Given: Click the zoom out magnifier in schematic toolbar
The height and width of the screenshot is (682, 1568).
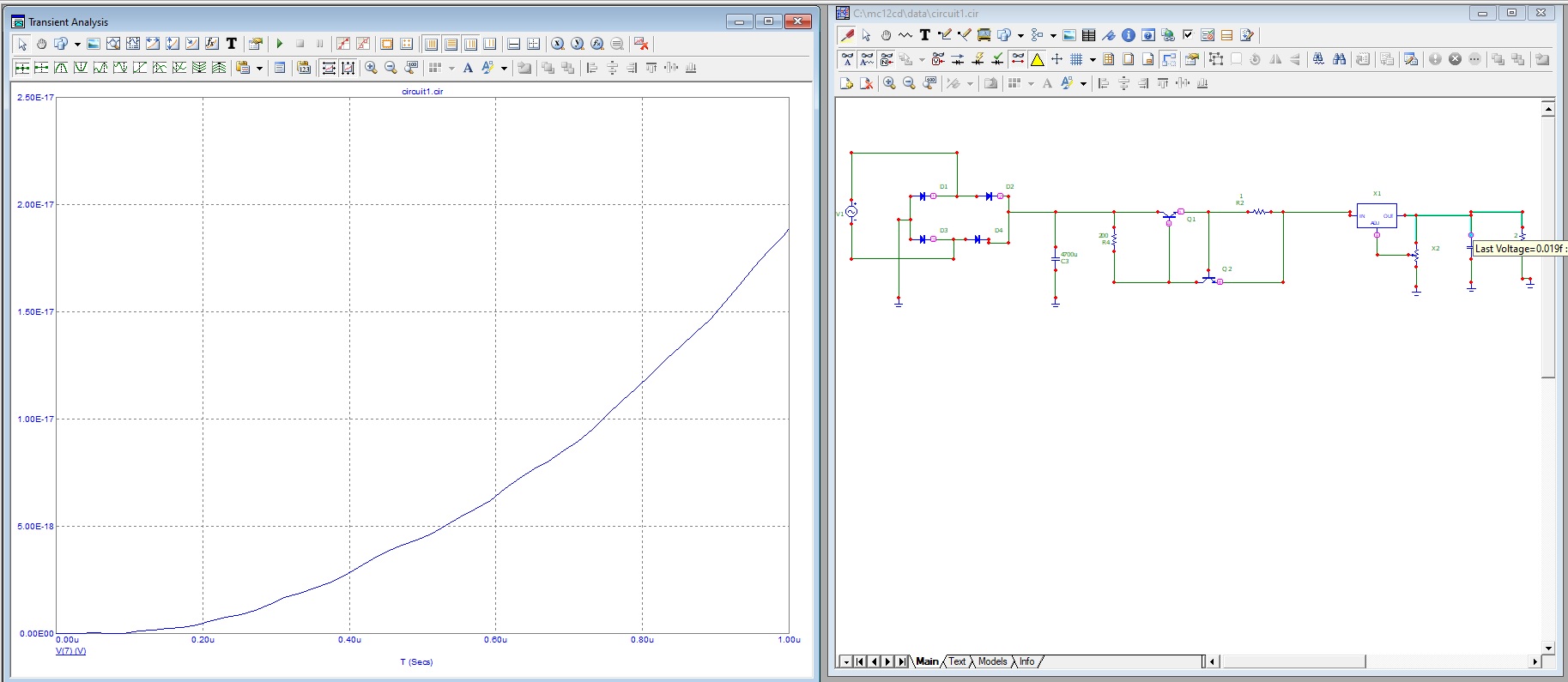Looking at the screenshot, I should [x=909, y=83].
